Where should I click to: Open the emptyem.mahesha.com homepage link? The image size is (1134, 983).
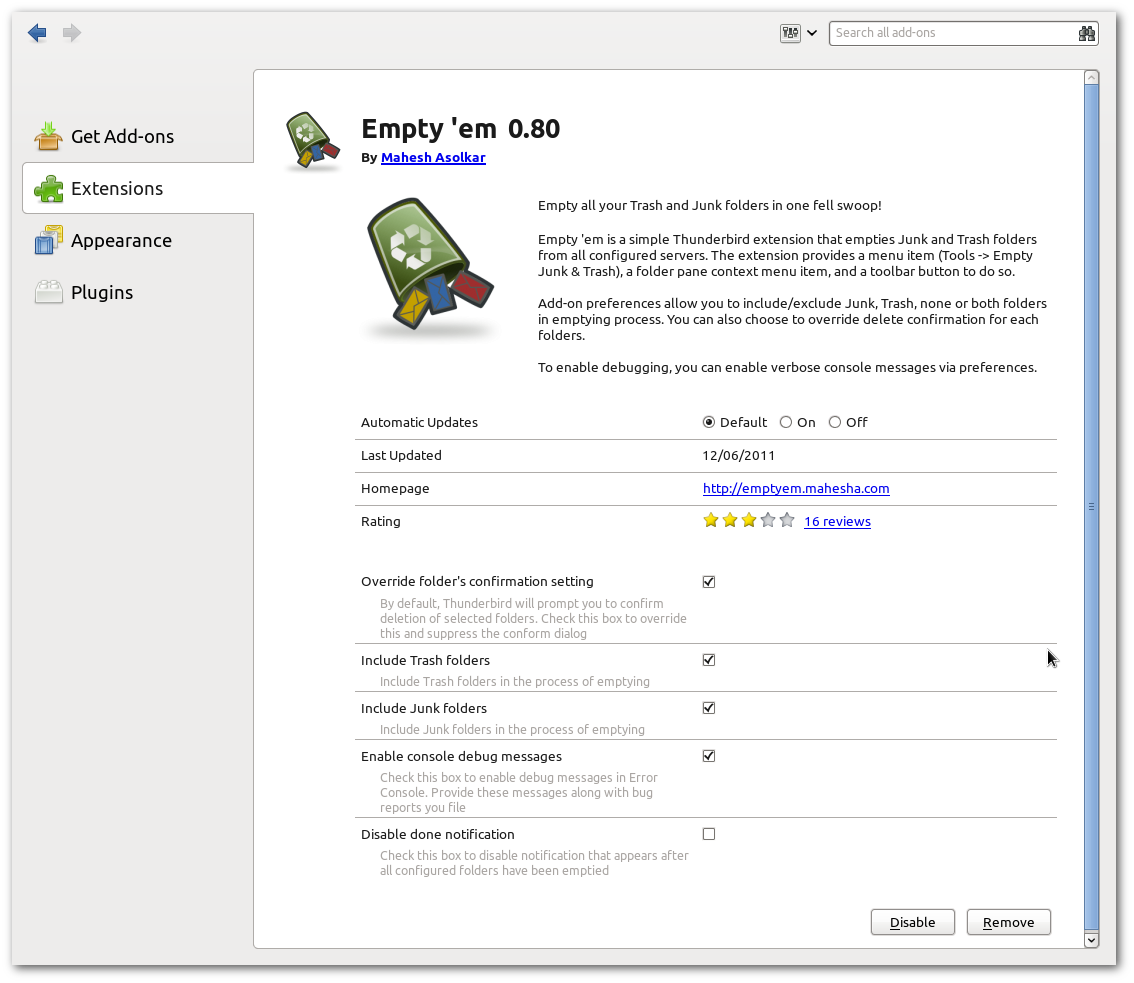(x=796, y=489)
